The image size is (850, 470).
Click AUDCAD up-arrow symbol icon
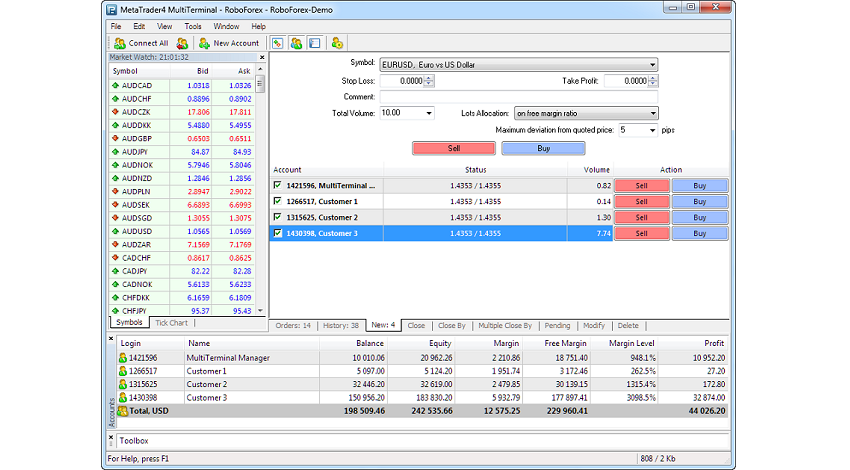point(115,86)
